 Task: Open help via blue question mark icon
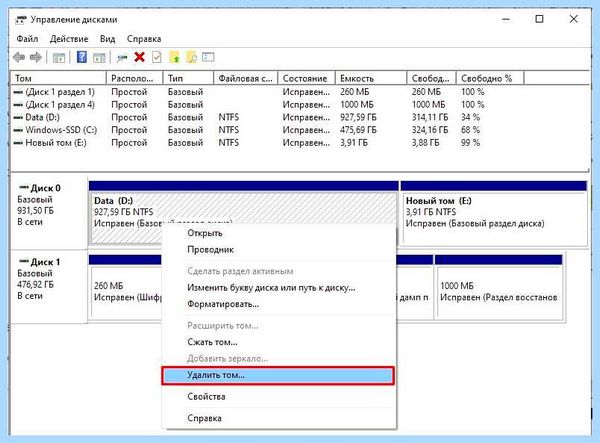click(82, 57)
